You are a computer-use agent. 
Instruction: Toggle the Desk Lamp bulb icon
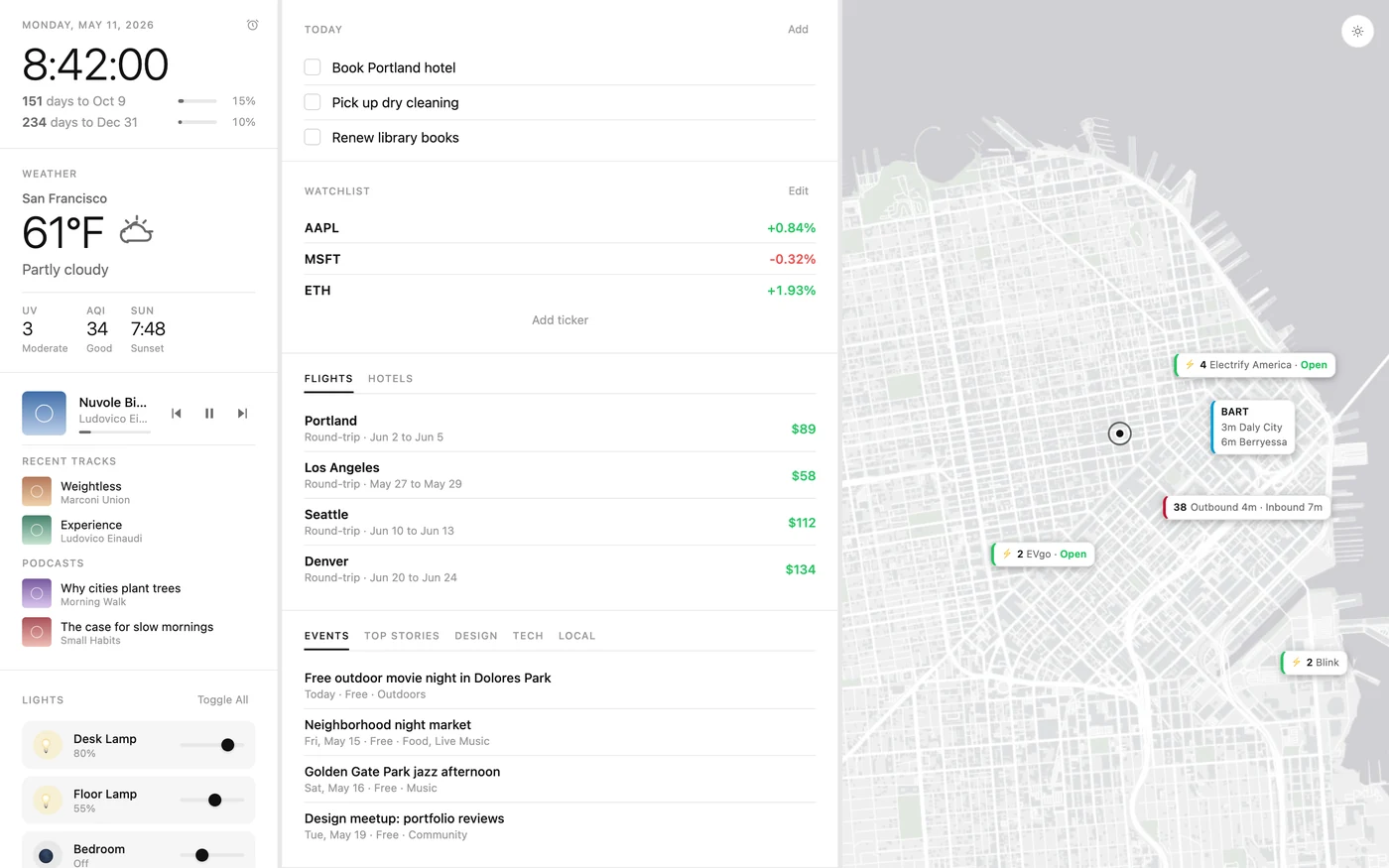(47, 745)
